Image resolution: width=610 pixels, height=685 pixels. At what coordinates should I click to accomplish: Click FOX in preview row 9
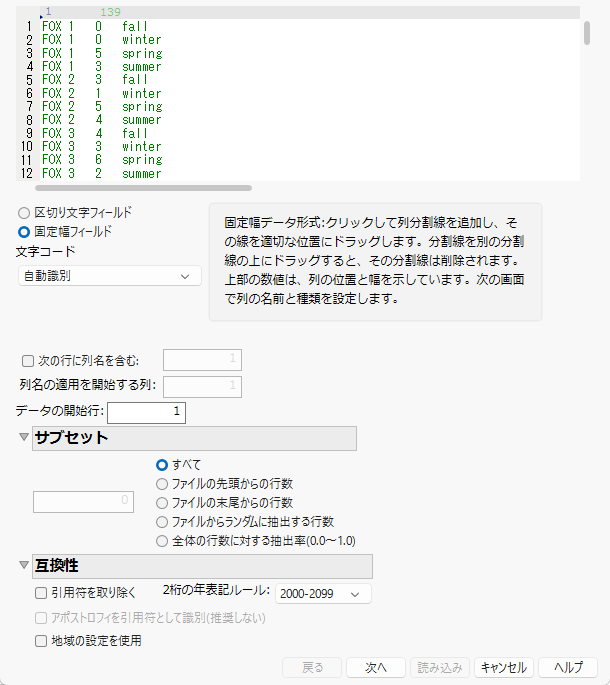point(52,133)
